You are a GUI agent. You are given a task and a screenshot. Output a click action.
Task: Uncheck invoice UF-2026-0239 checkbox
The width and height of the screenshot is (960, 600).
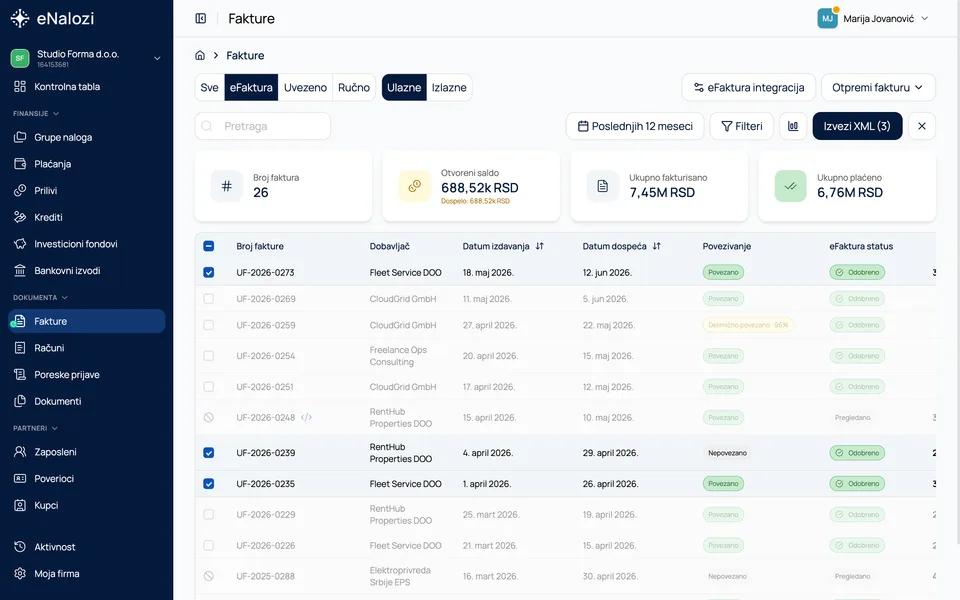(209, 453)
